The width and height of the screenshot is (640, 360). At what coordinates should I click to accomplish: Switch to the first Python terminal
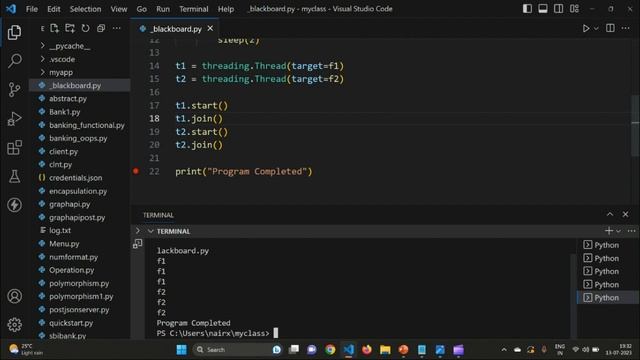pos(608,245)
